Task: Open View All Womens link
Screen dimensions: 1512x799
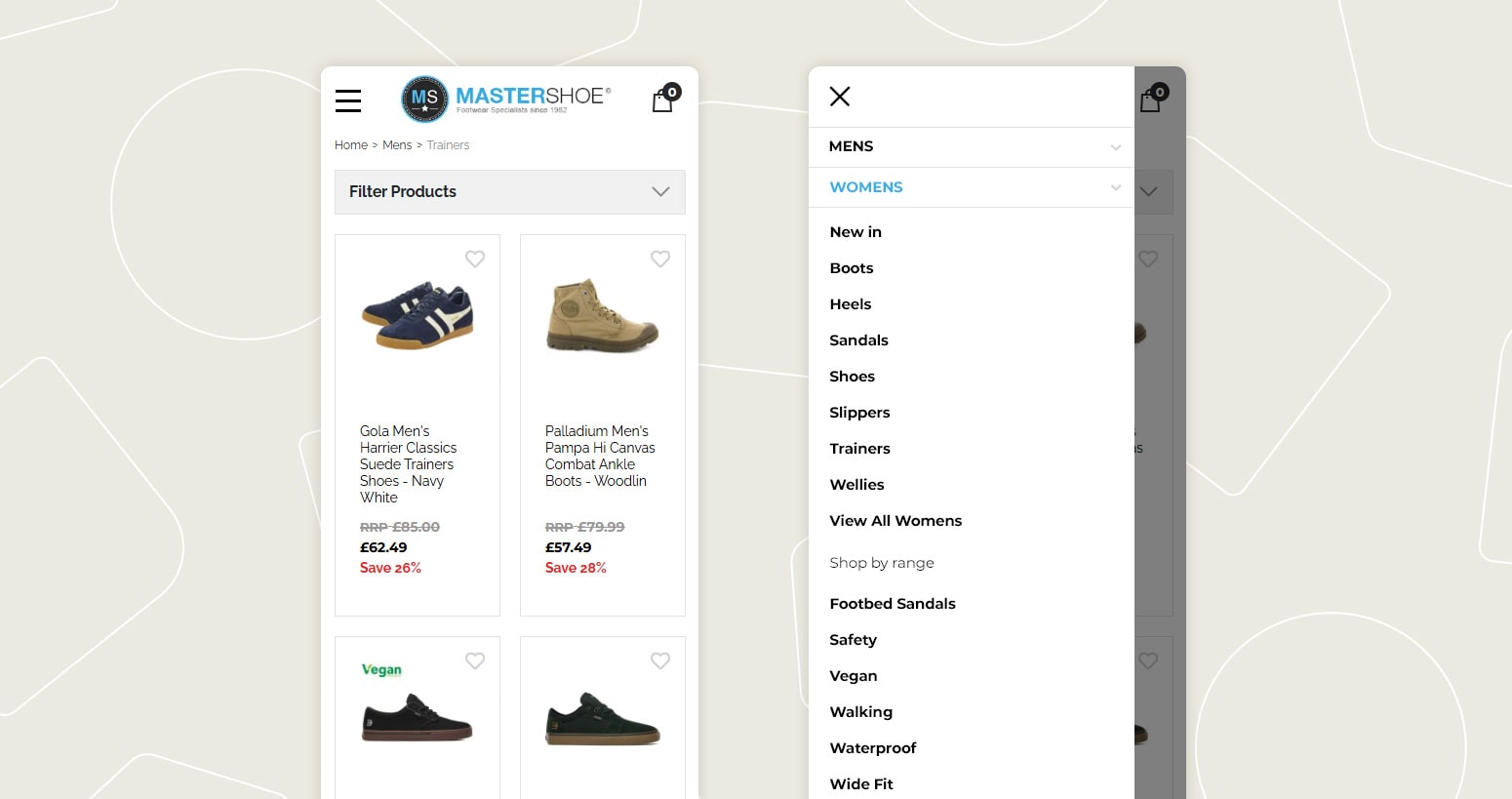Action: (x=895, y=521)
